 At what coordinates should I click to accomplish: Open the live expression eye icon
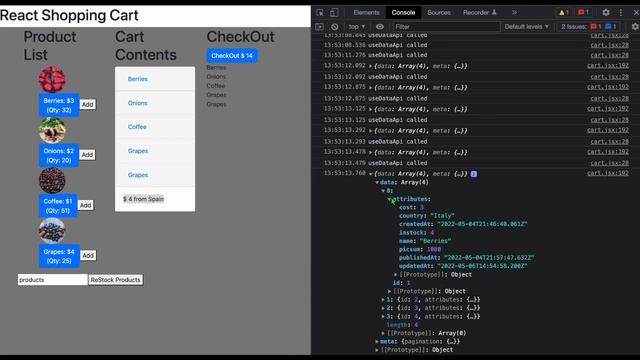(x=380, y=27)
